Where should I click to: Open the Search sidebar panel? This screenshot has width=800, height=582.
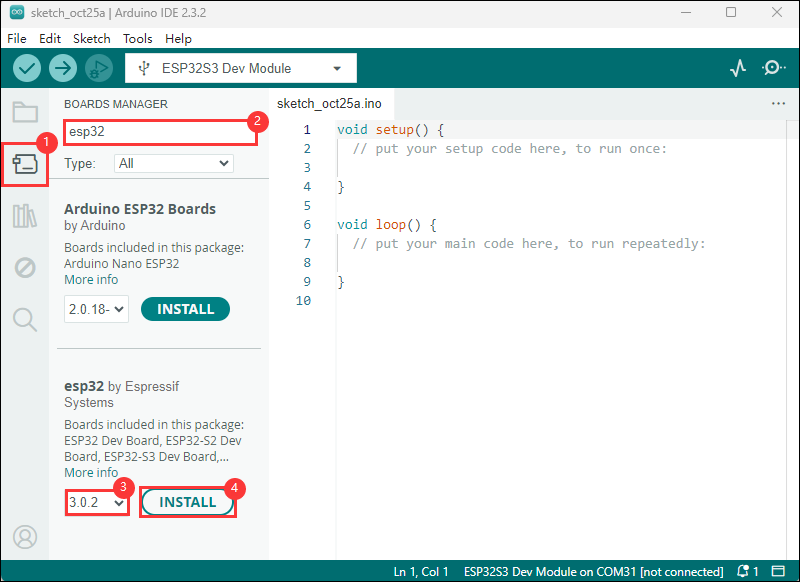25,320
